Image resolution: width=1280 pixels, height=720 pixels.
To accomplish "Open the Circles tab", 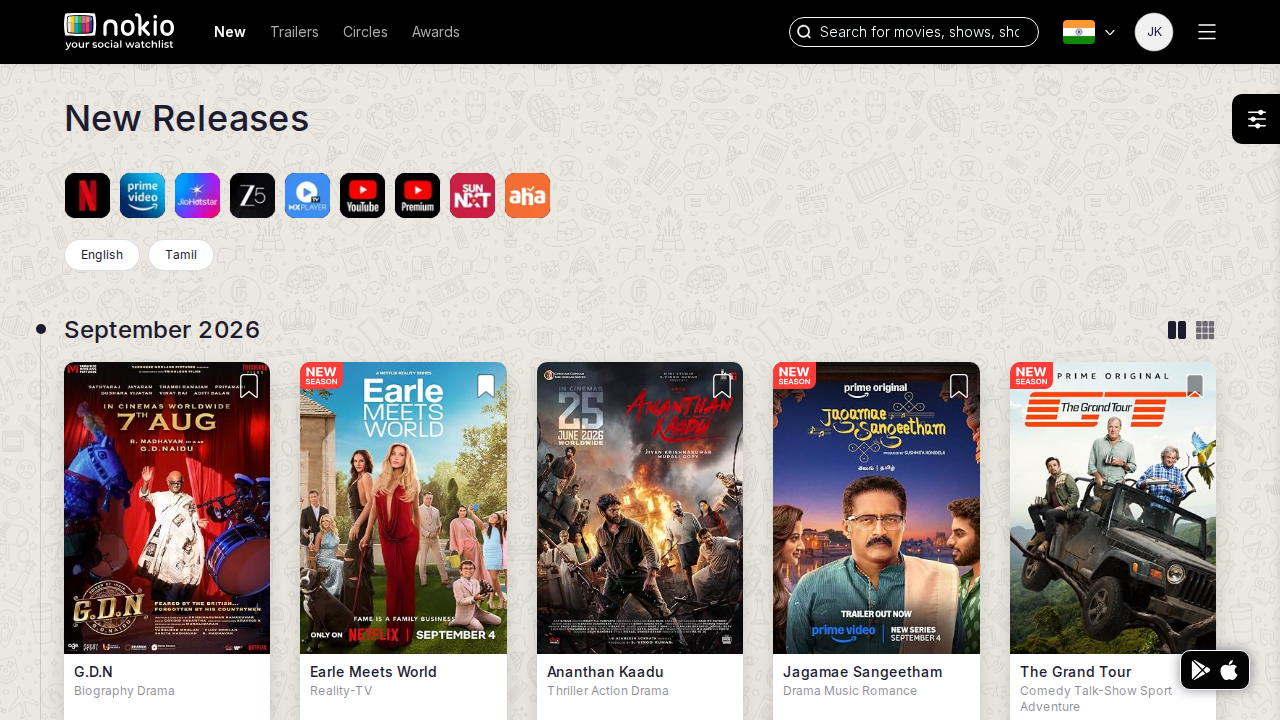I will pyautogui.click(x=365, y=32).
